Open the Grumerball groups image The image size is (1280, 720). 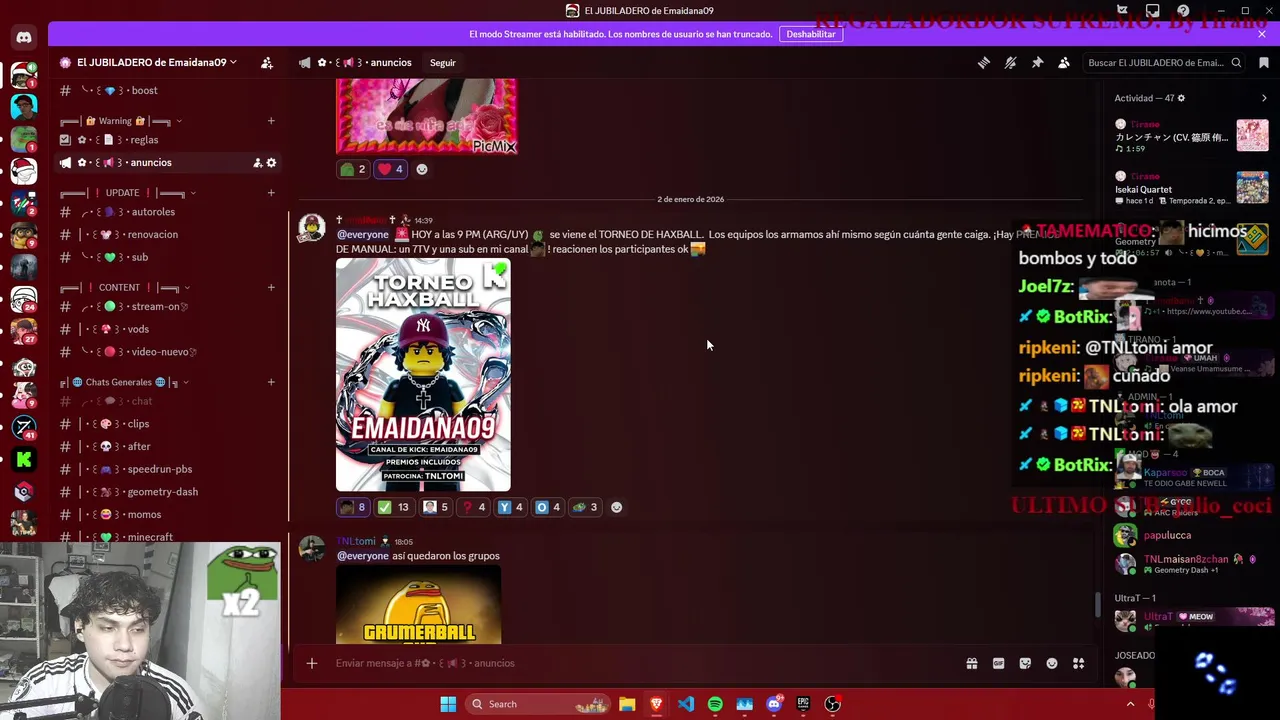pyautogui.click(x=418, y=604)
